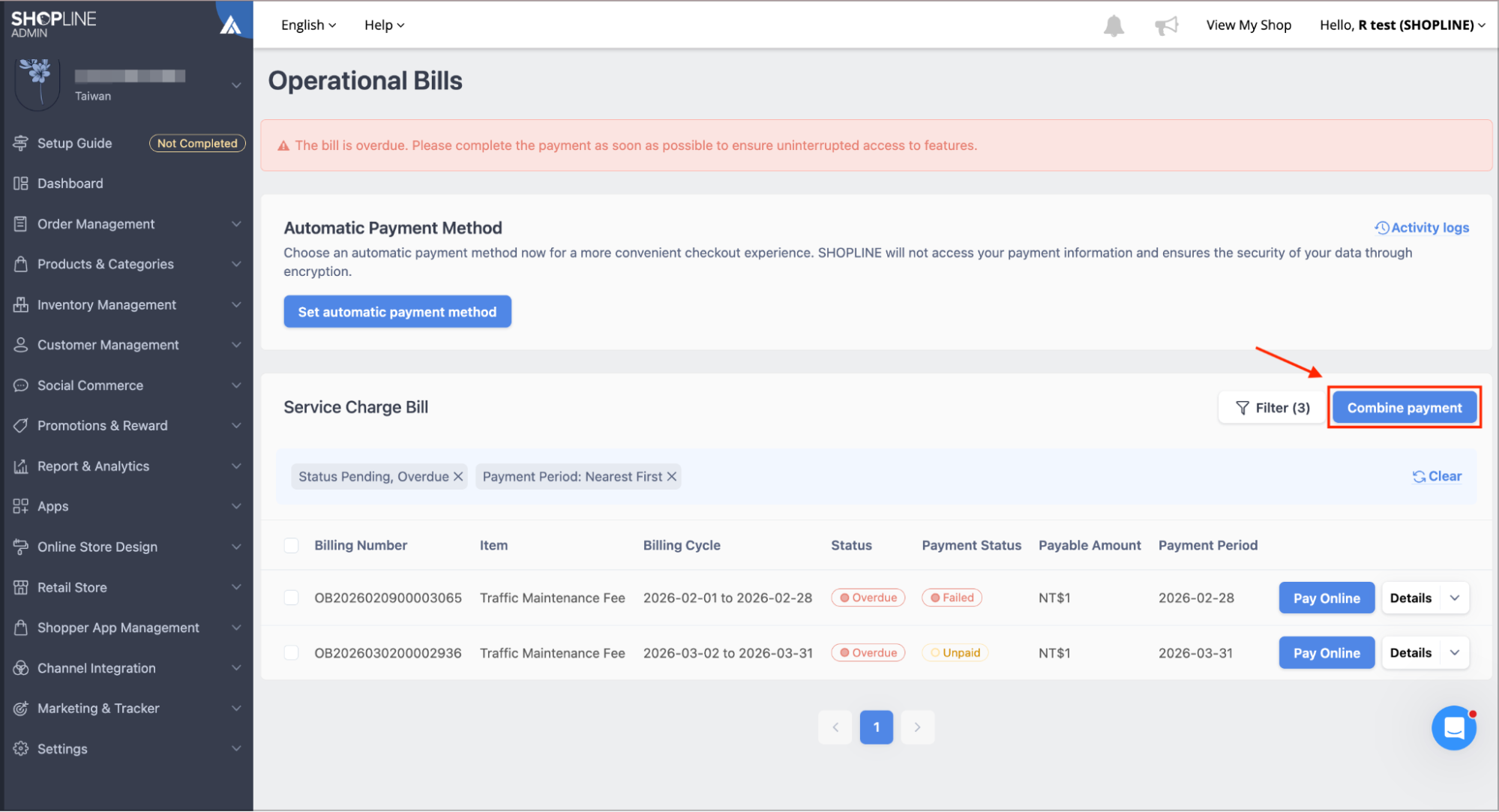1499x812 pixels.
Task: Remove the Status Pending, Overdue filter tag
Action: tap(458, 476)
